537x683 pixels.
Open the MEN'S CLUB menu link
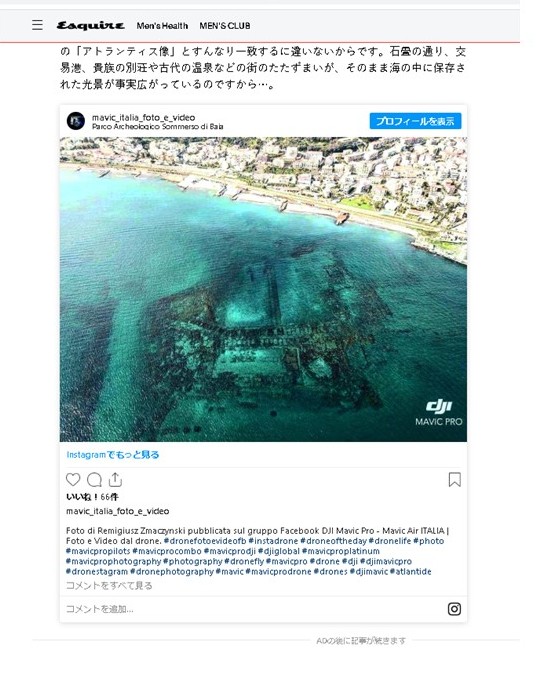tap(225, 26)
